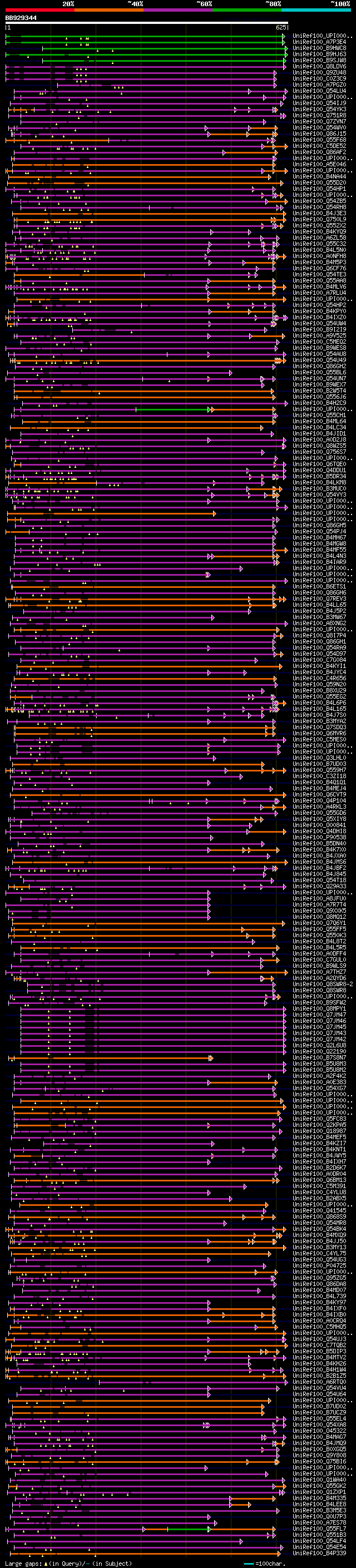Screen dimensions: 356x1568
Task: Click hit label UniRef100_Q54ZB5
Action: point(319,201)
